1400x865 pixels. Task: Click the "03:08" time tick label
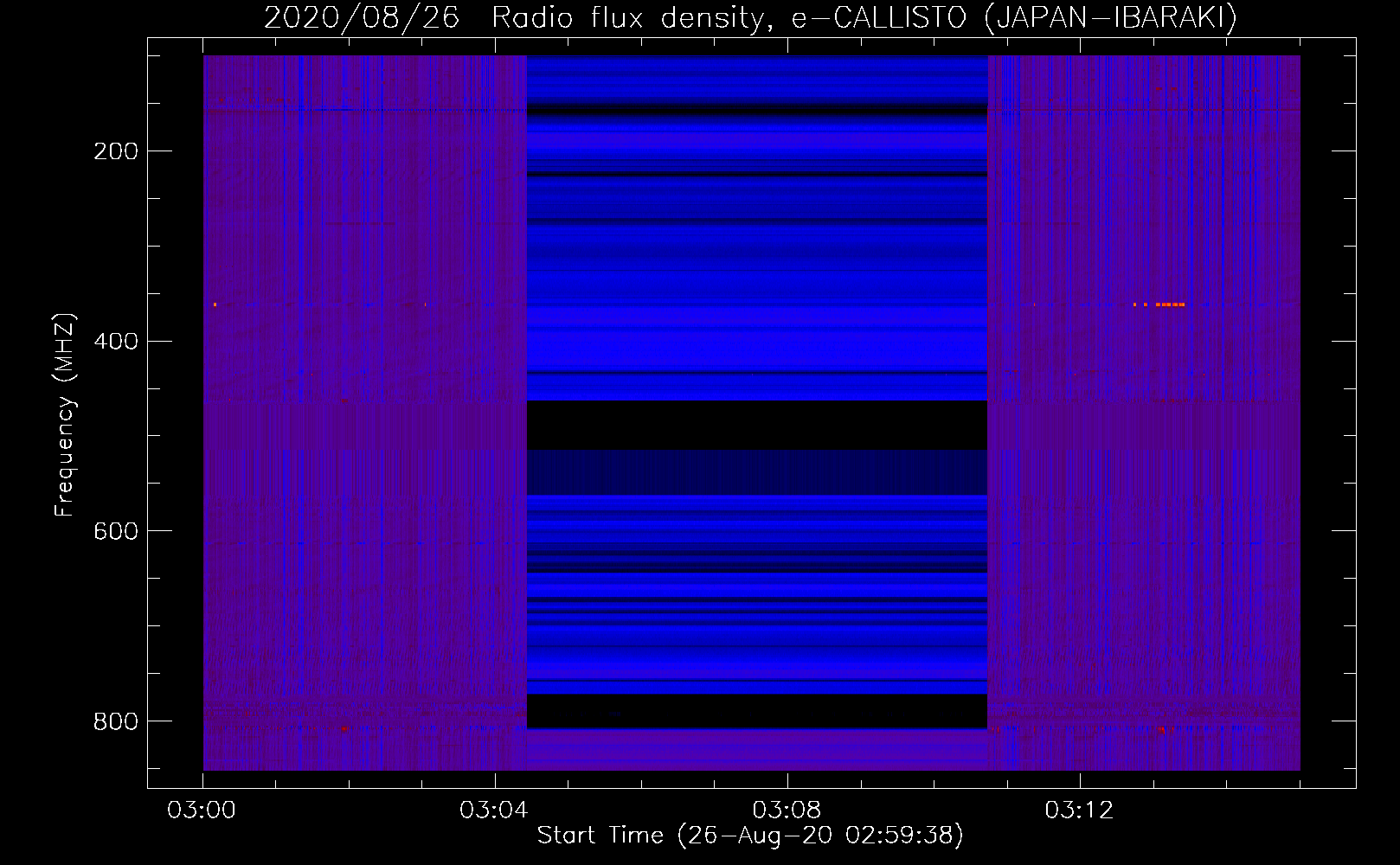point(787,811)
